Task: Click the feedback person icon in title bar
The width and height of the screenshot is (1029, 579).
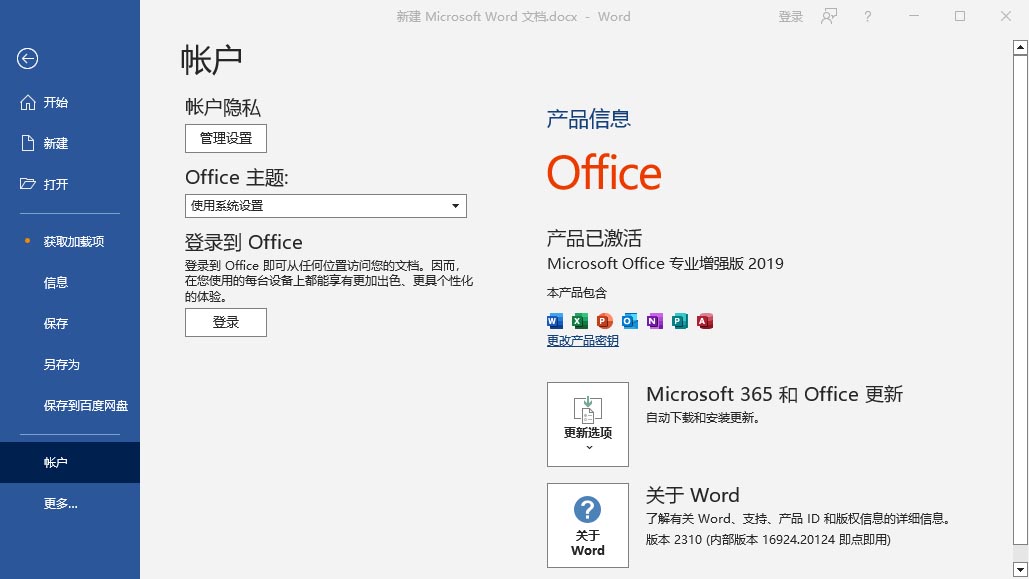Action: 829,16
